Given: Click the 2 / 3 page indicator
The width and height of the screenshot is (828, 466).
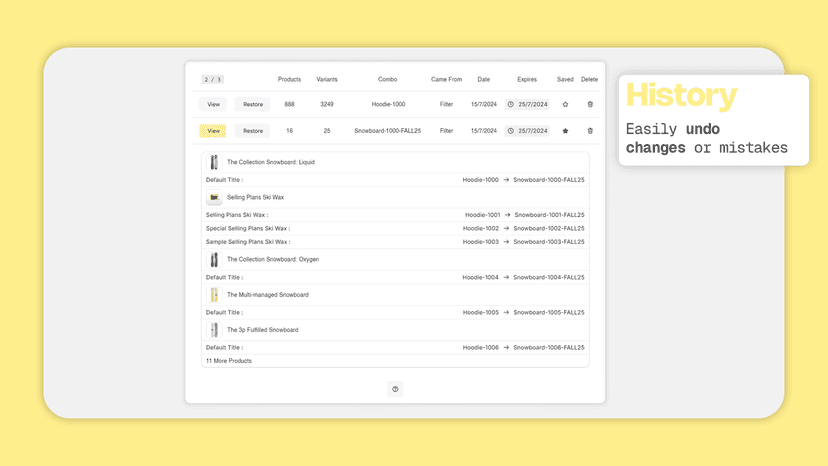Looking at the screenshot, I should point(212,80).
